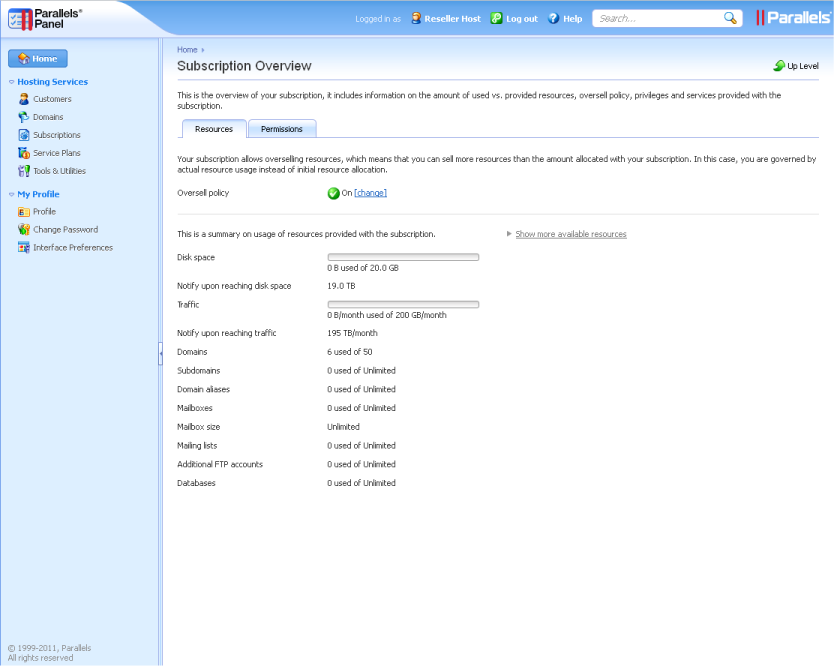834x666 pixels.
Task: Click the Reseller Host user icon
Action: click(416, 18)
